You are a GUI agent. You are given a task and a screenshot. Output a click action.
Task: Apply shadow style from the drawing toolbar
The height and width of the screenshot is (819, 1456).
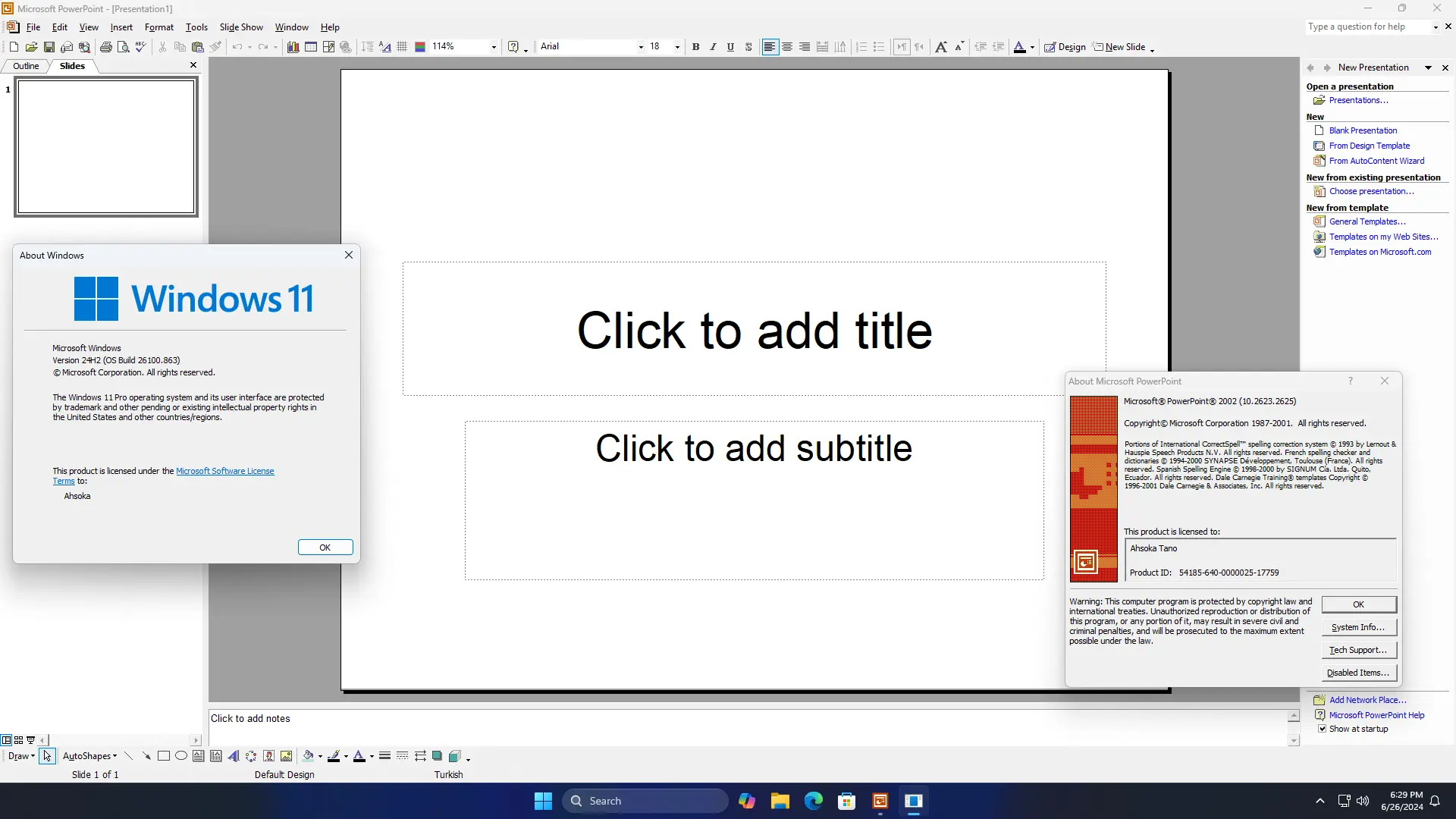[x=438, y=756]
